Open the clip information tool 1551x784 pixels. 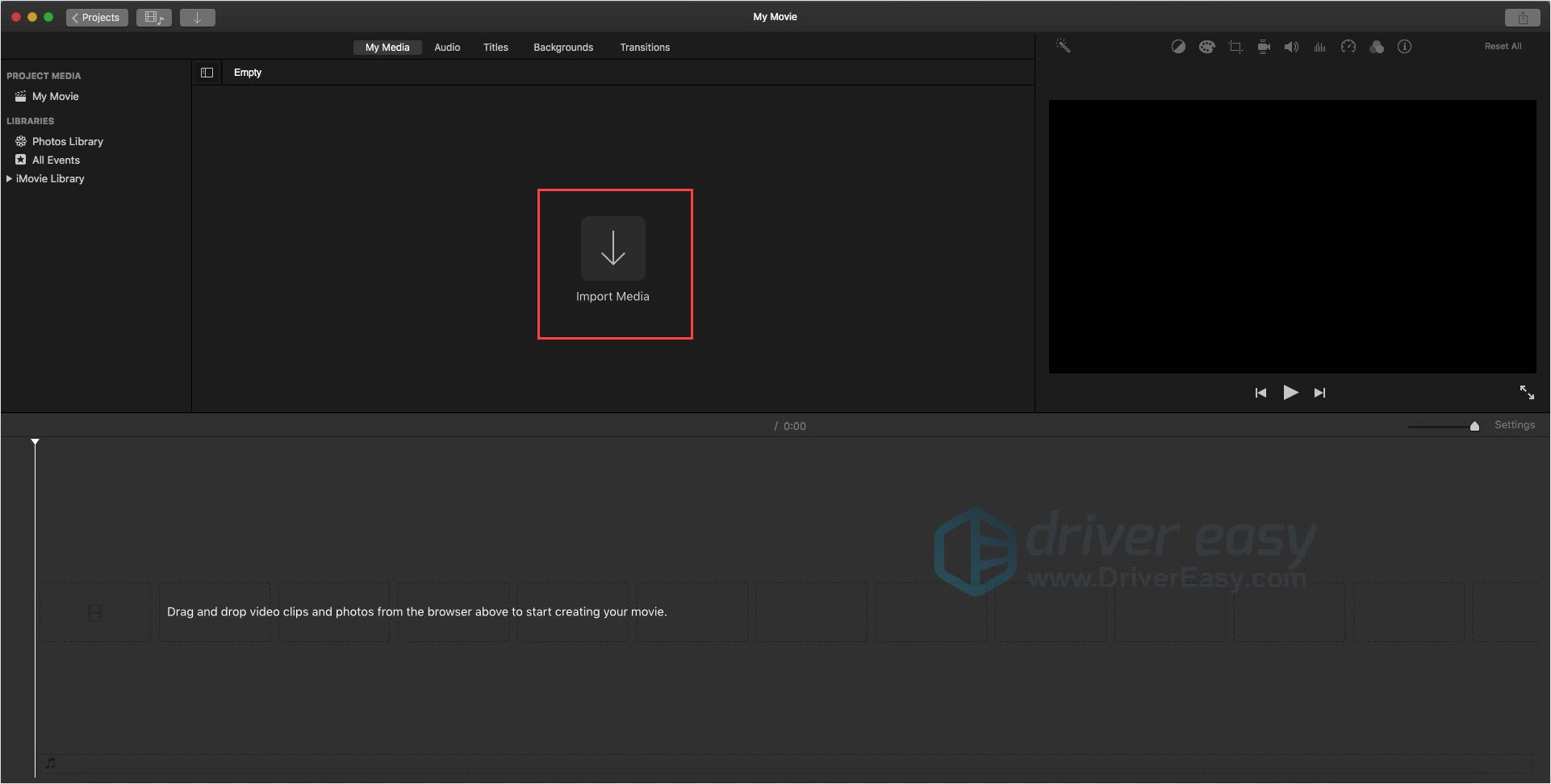(x=1405, y=47)
